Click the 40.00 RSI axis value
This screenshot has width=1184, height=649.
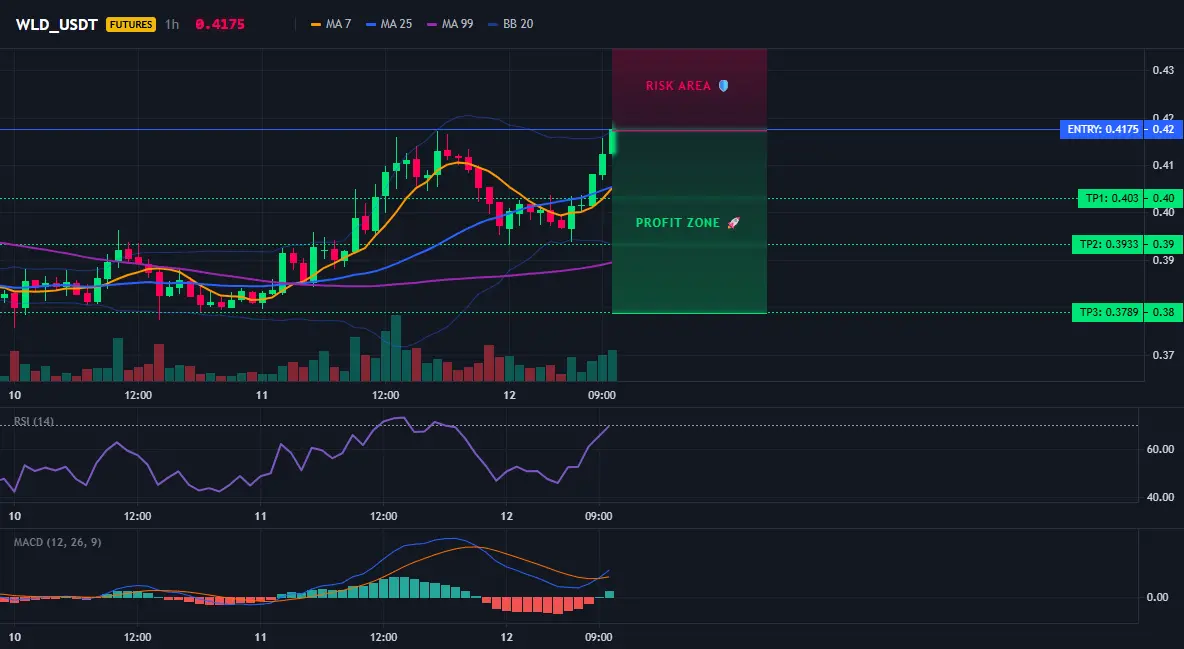(1161, 497)
